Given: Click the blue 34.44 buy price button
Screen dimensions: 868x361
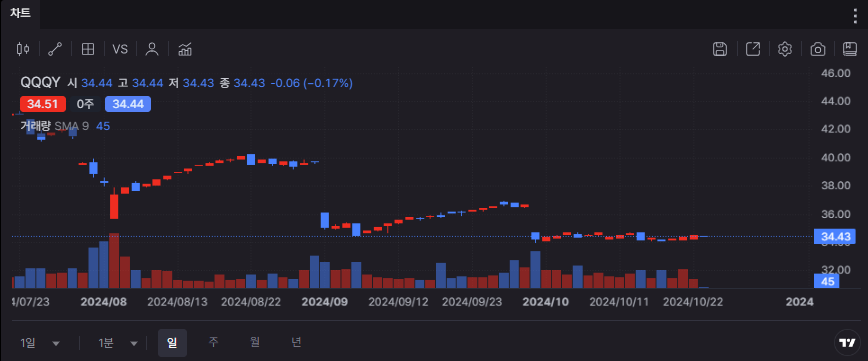Looking at the screenshot, I should click(128, 104).
